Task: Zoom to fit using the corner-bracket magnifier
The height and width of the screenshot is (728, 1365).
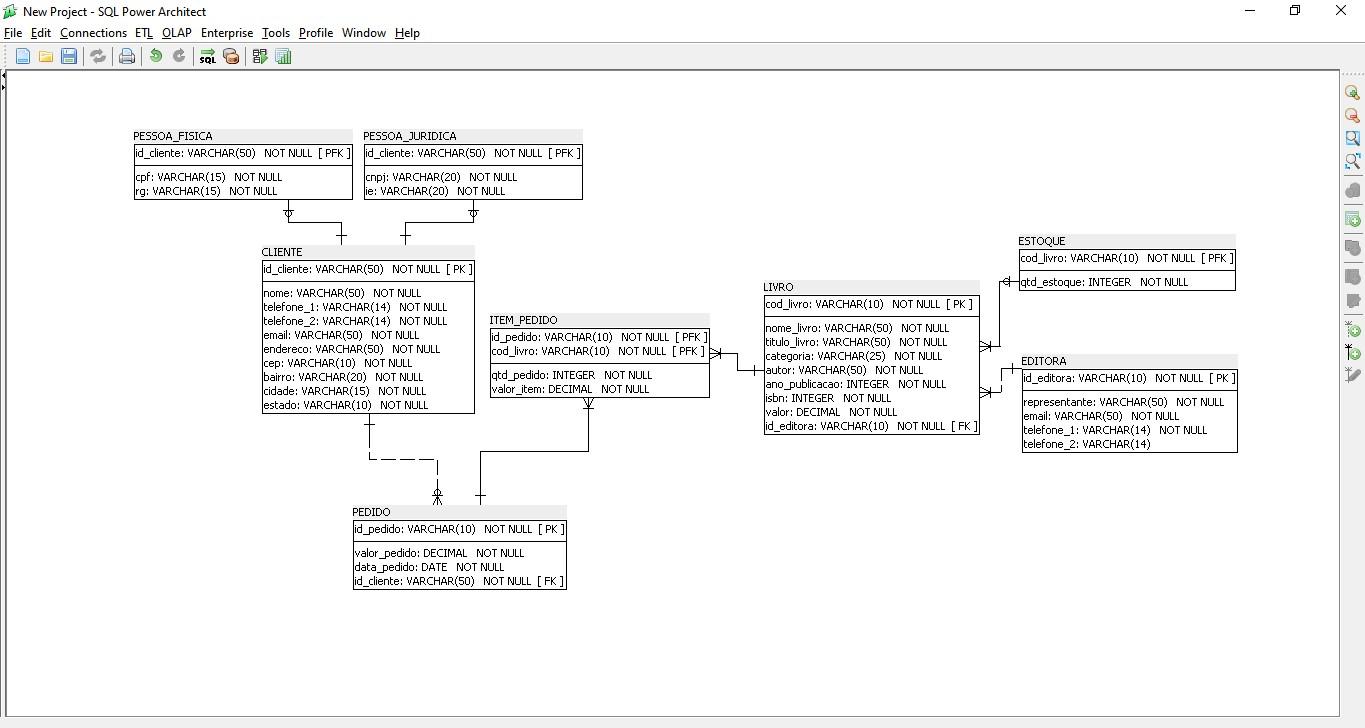Action: pyautogui.click(x=1352, y=161)
